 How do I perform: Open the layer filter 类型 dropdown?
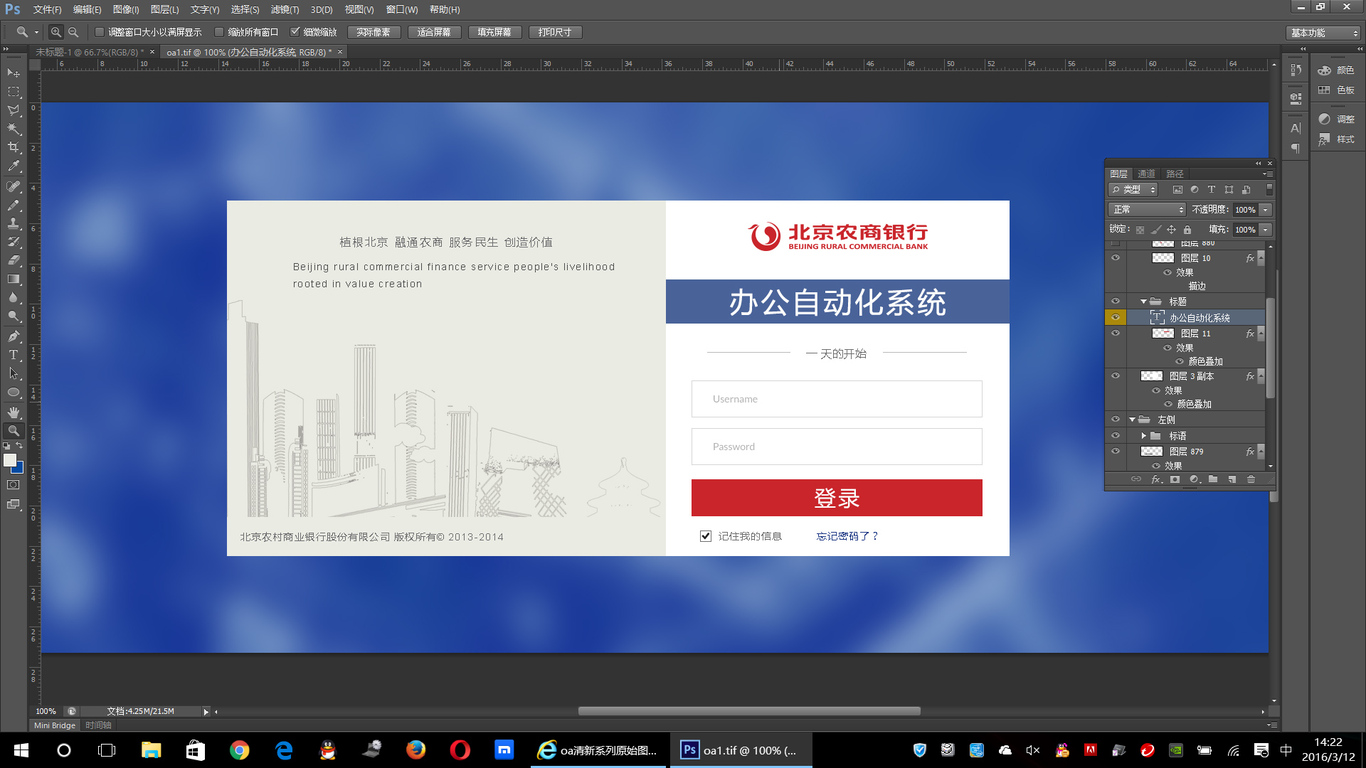coord(1133,189)
